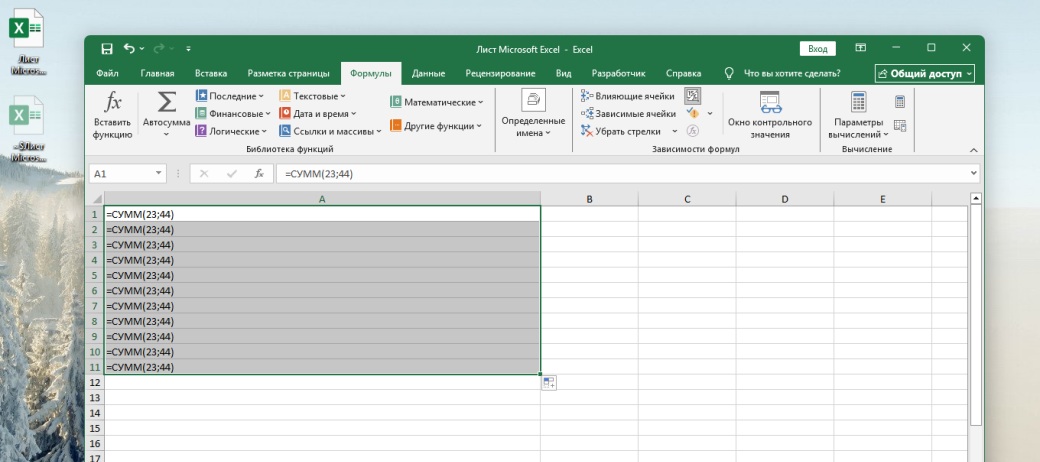
Task: Click the show formulas icon
Action: click(x=692, y=96)
